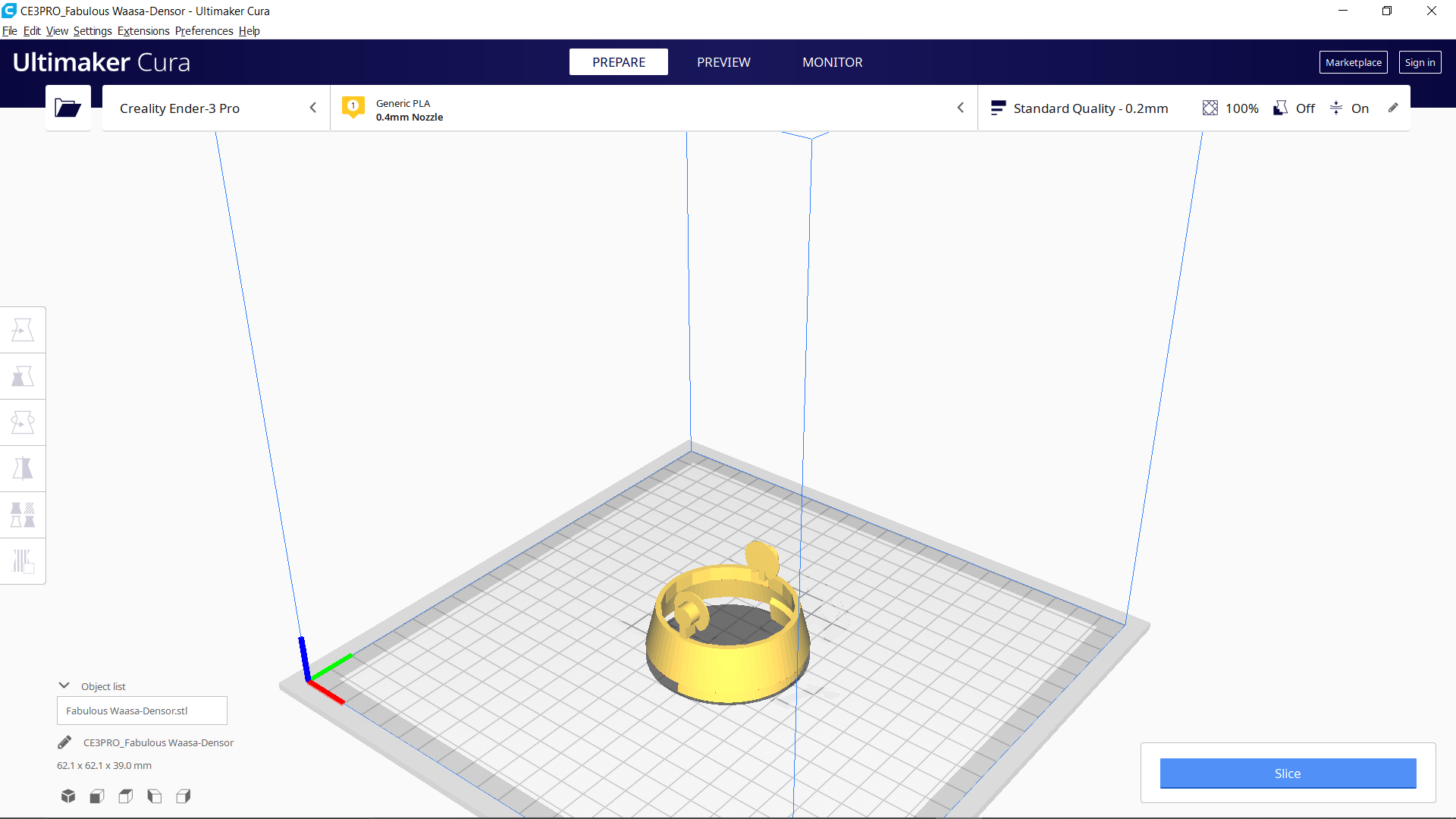Collapse the Object list
Screen dimensions: 1456x819
[x=64, y=685]
